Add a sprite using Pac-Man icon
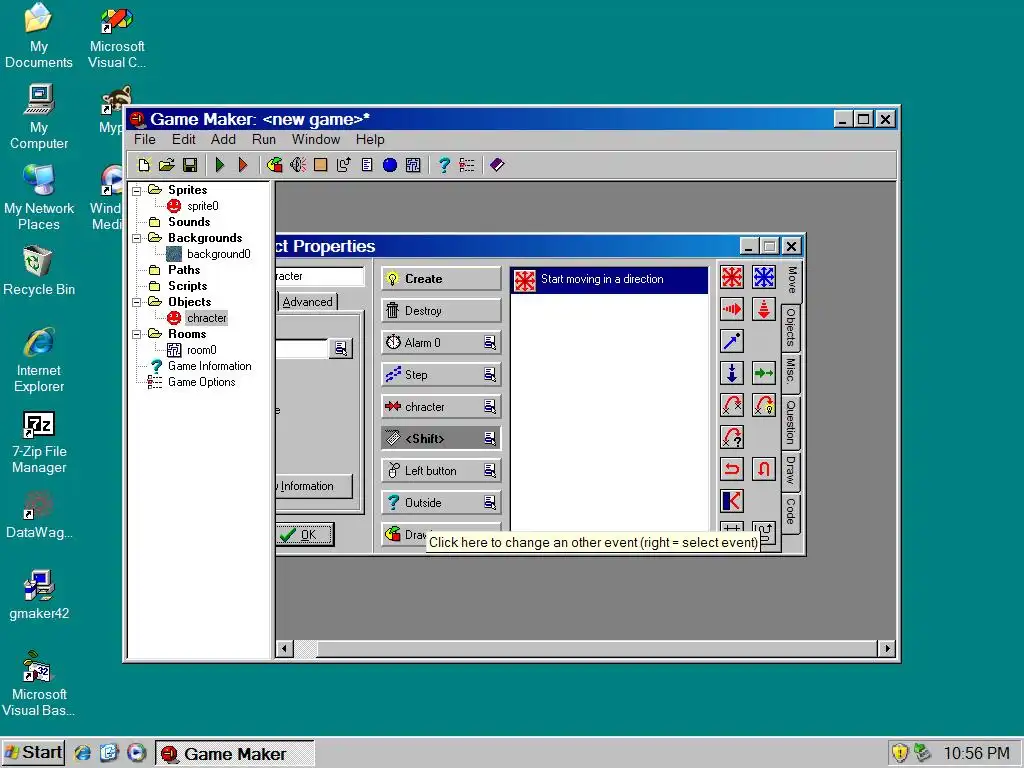Viewport: 1024px width, 768px height. tap(275, 165)
